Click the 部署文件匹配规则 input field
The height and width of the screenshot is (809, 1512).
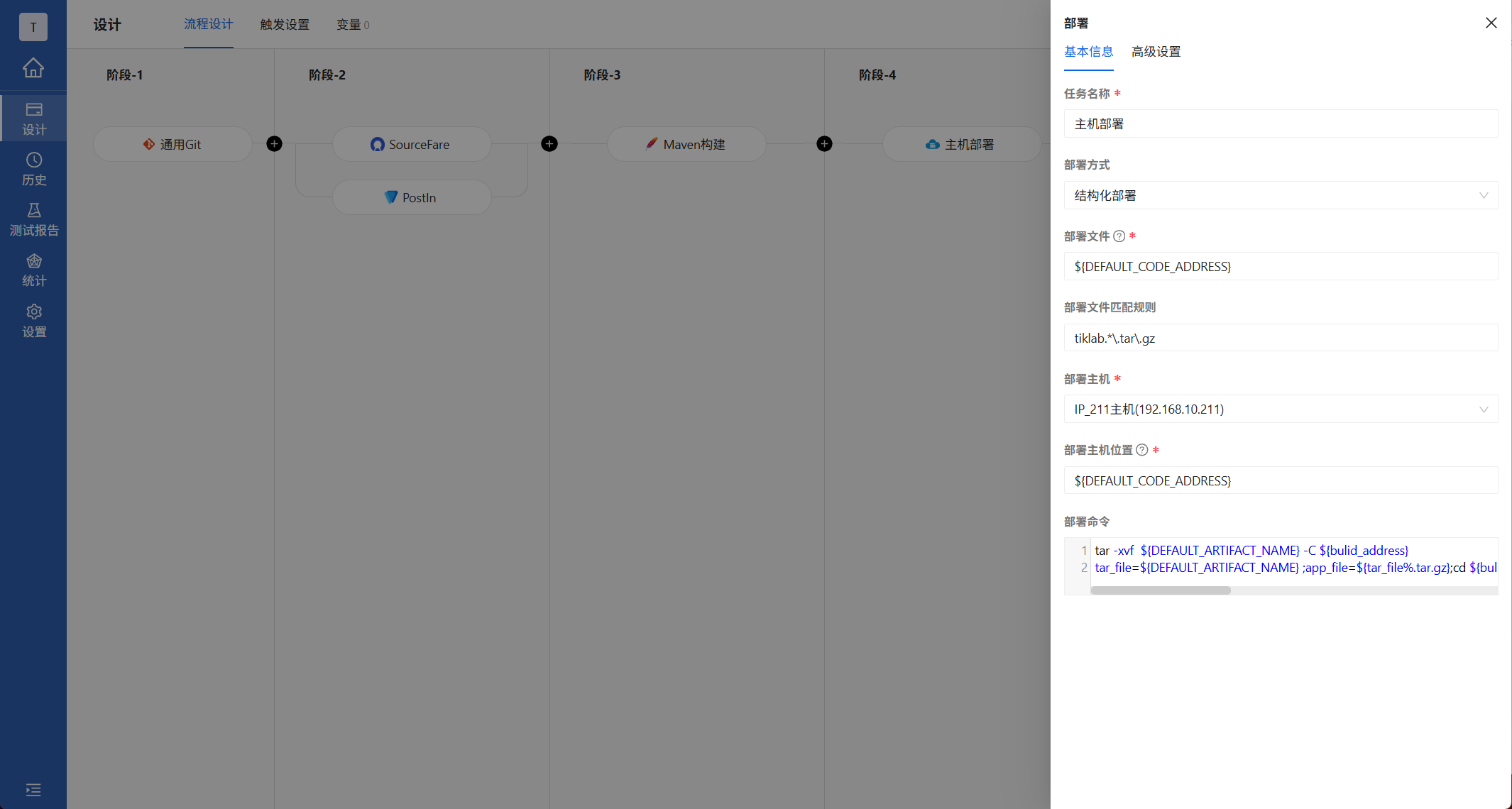tap(1280, 339)
